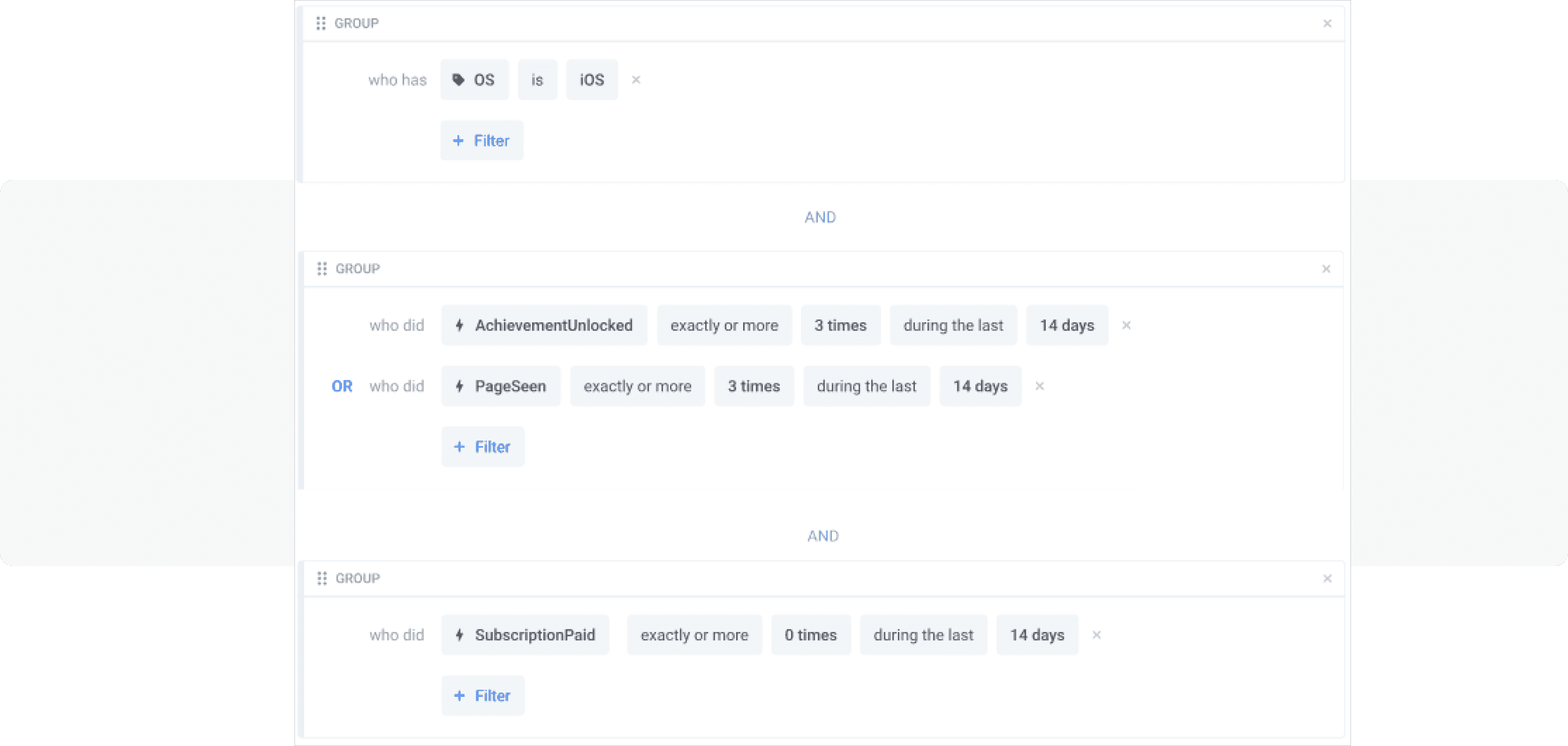
Task: Click the drag handle of the first GROUP
Action: click(322, 23)
